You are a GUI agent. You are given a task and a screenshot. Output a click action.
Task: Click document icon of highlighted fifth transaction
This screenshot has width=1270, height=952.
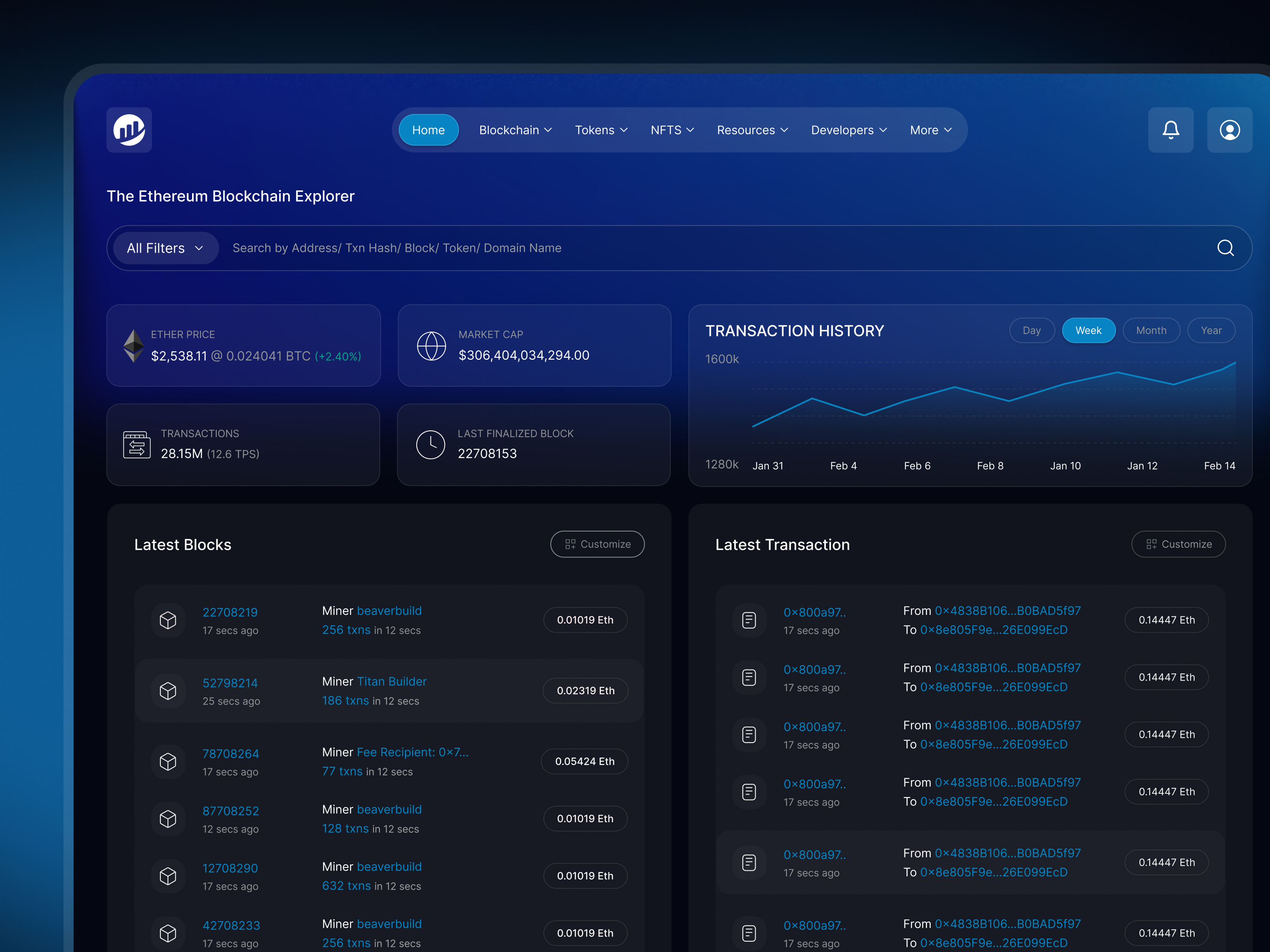pos(749,862)
